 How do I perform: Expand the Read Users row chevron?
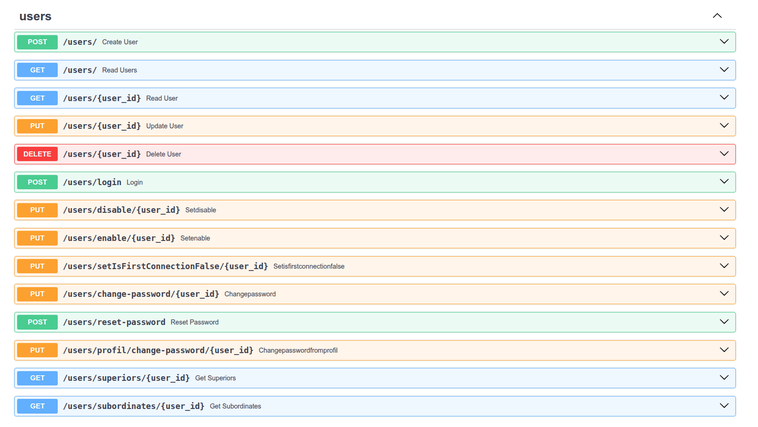pos(724,70)
